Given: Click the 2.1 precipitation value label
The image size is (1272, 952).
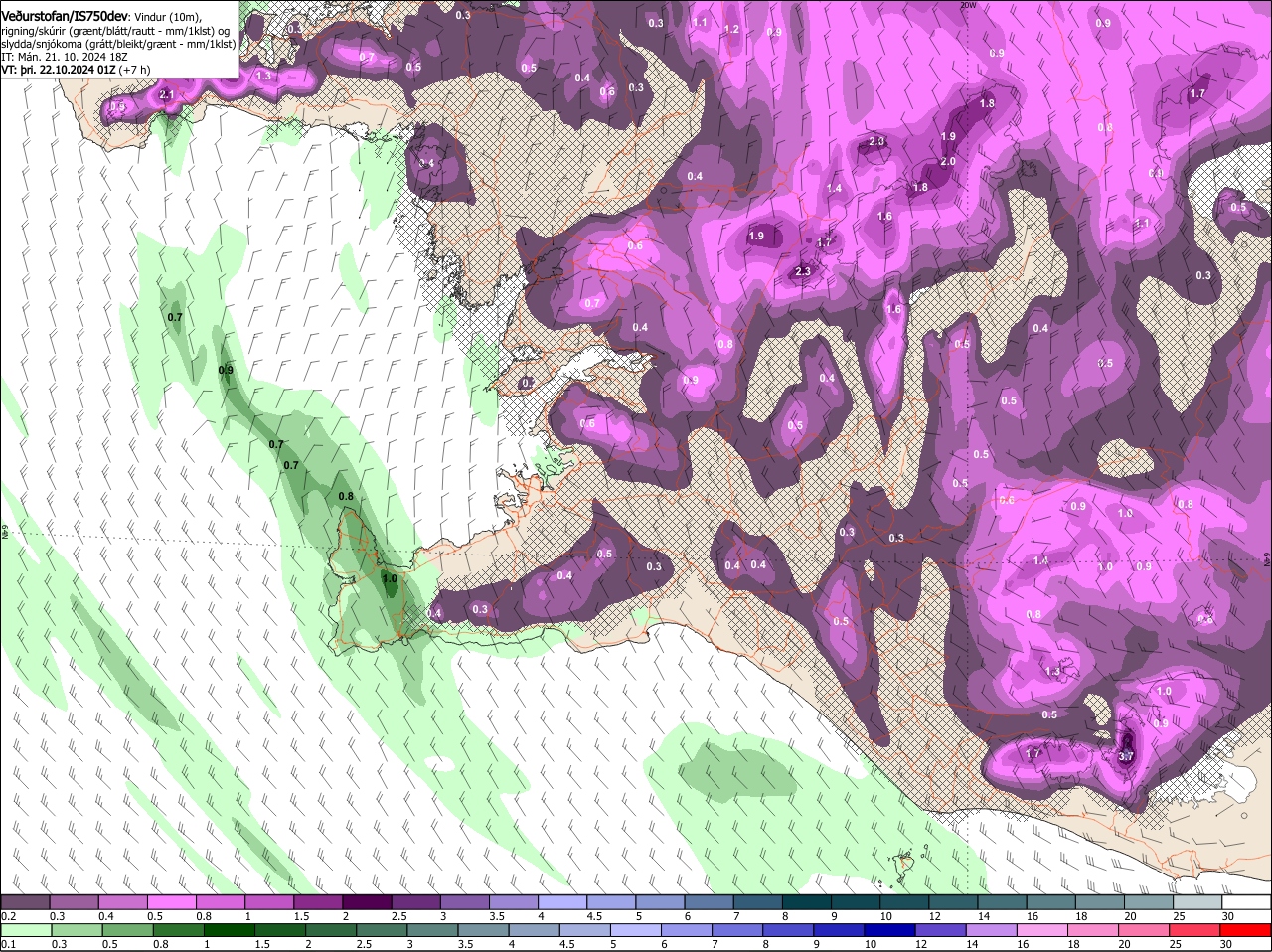Looking at the screenshot, I should [x=167, y=94].
